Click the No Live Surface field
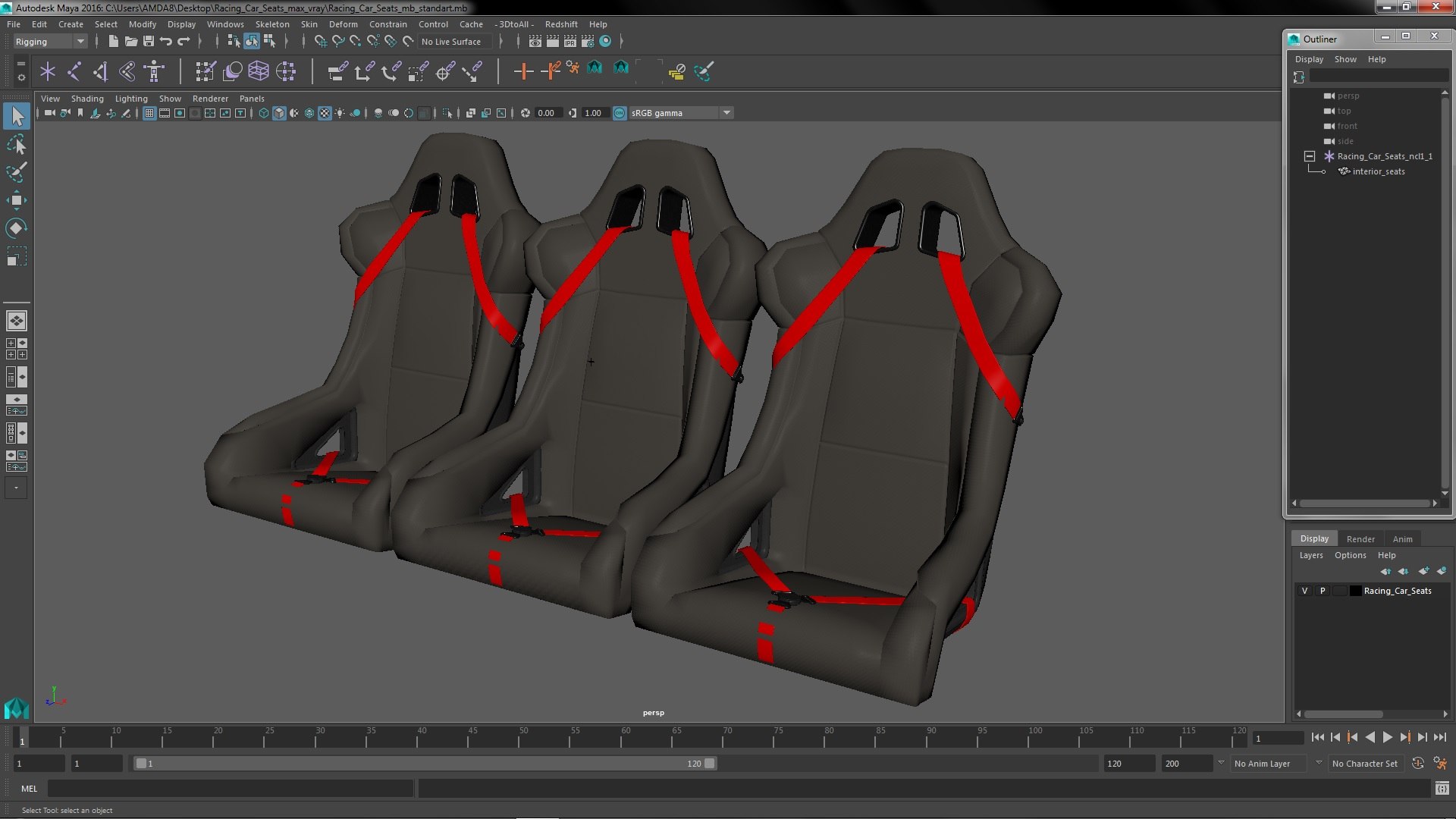The width and height of the screenshot is (1456, 819). pyautogui.click(x=455, y=42)
